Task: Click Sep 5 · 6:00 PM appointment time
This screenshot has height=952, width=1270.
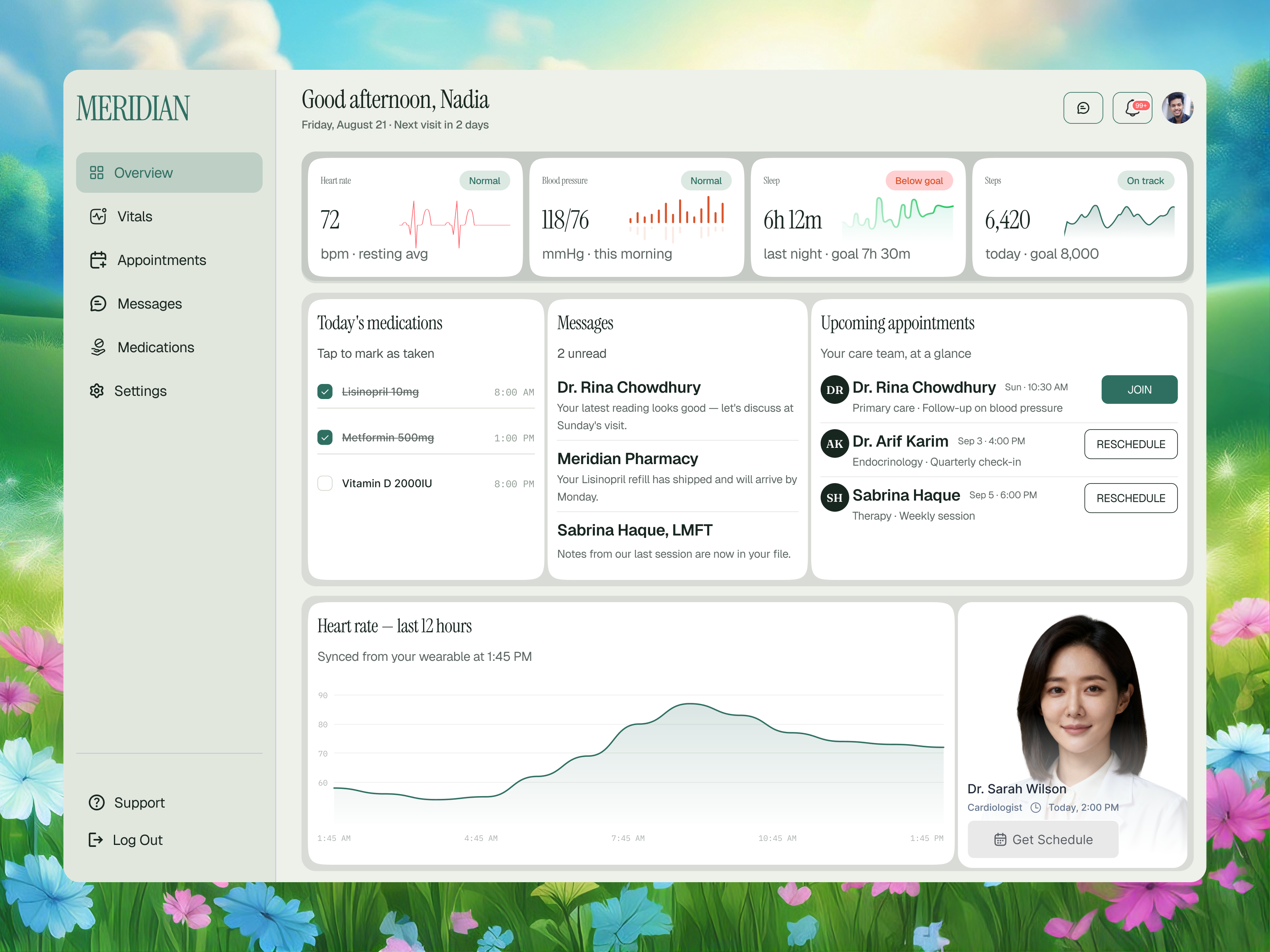Action: pos(1003,495)
